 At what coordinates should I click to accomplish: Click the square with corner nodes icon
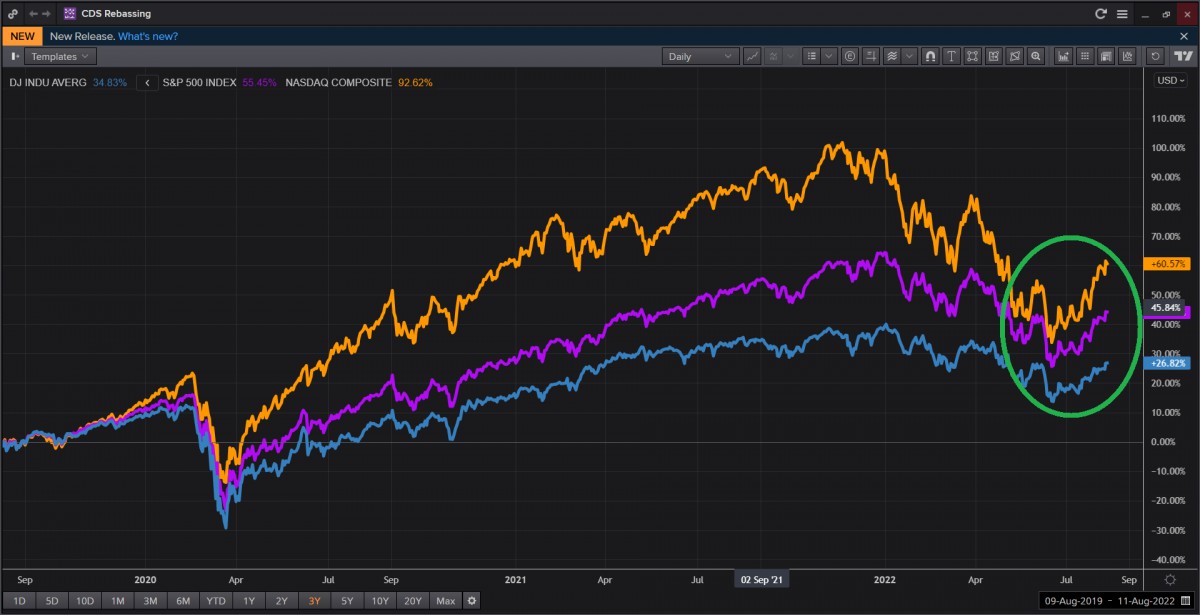pyautogui.click(x=973, y=57)
